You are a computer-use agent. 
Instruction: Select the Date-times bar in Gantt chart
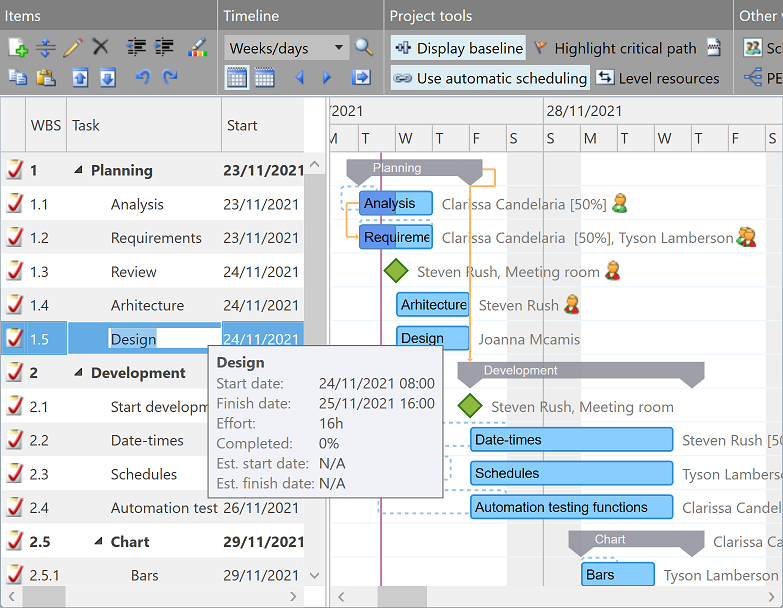click(x=571, y=440)
